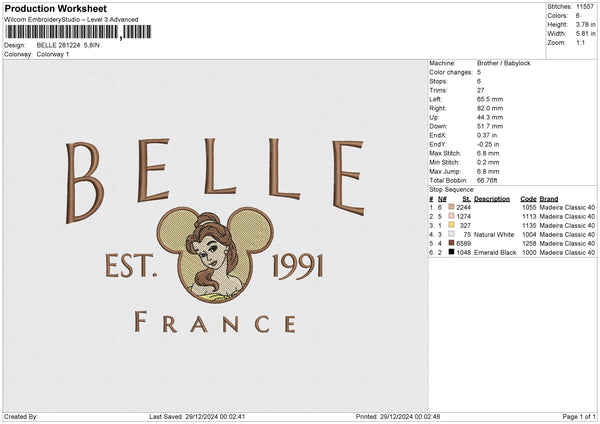Click the 'Color changes:' value 5
The image size is (600, 424).
(x=479, y=72)
